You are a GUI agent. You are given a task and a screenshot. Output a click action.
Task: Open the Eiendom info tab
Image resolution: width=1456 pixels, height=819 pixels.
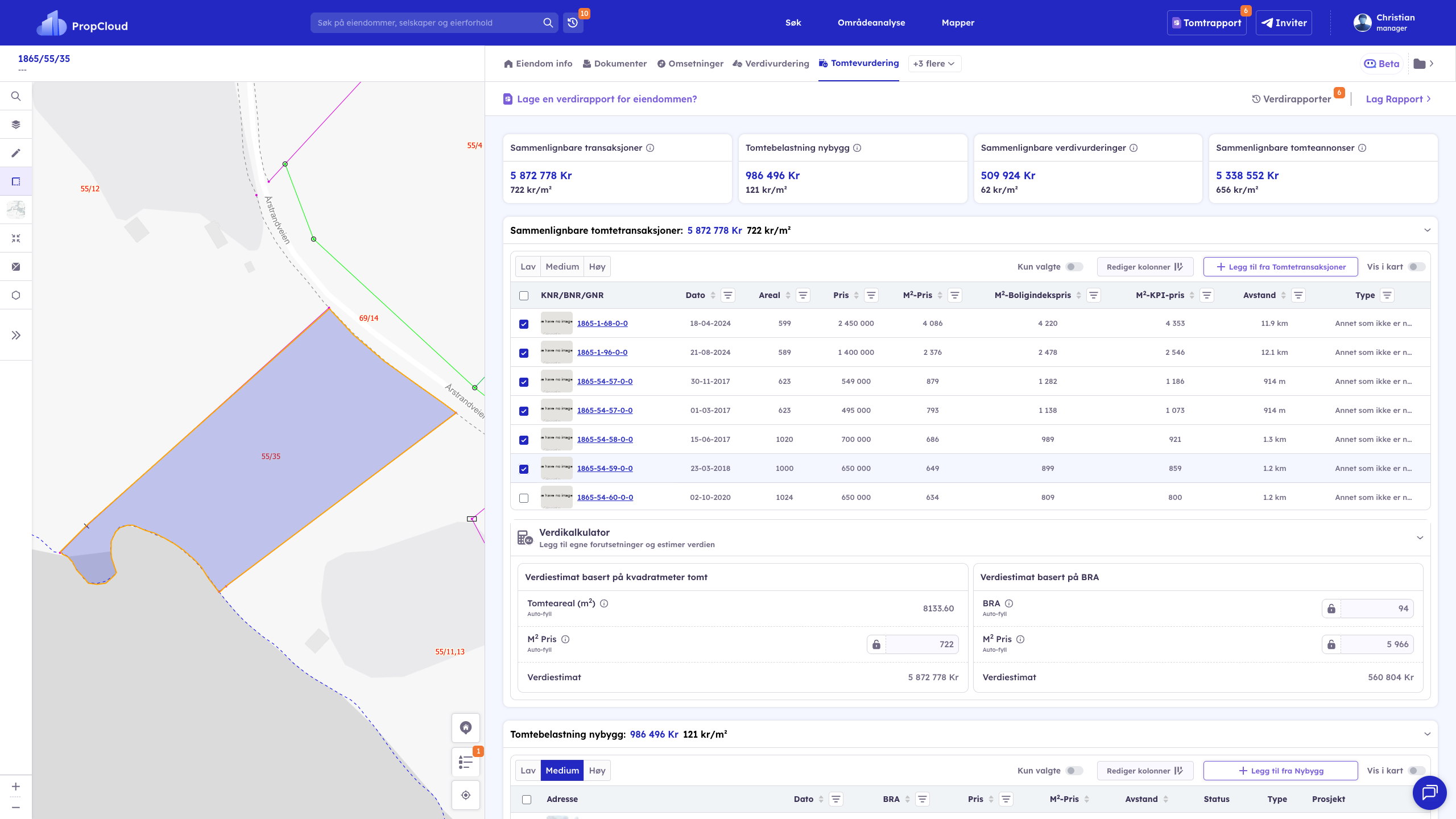(538, 64)
